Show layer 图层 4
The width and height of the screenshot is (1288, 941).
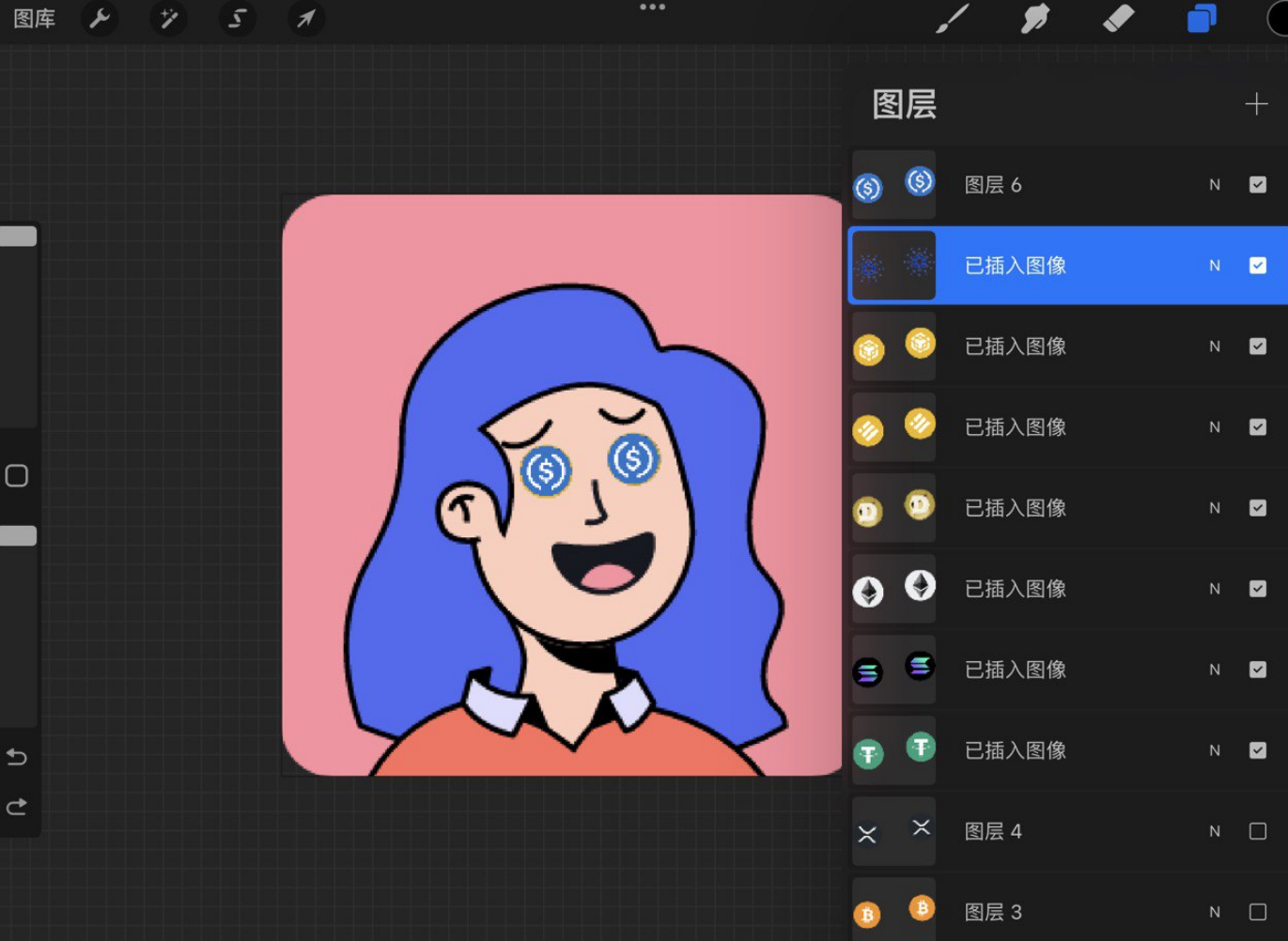(x=1258, y=831)
